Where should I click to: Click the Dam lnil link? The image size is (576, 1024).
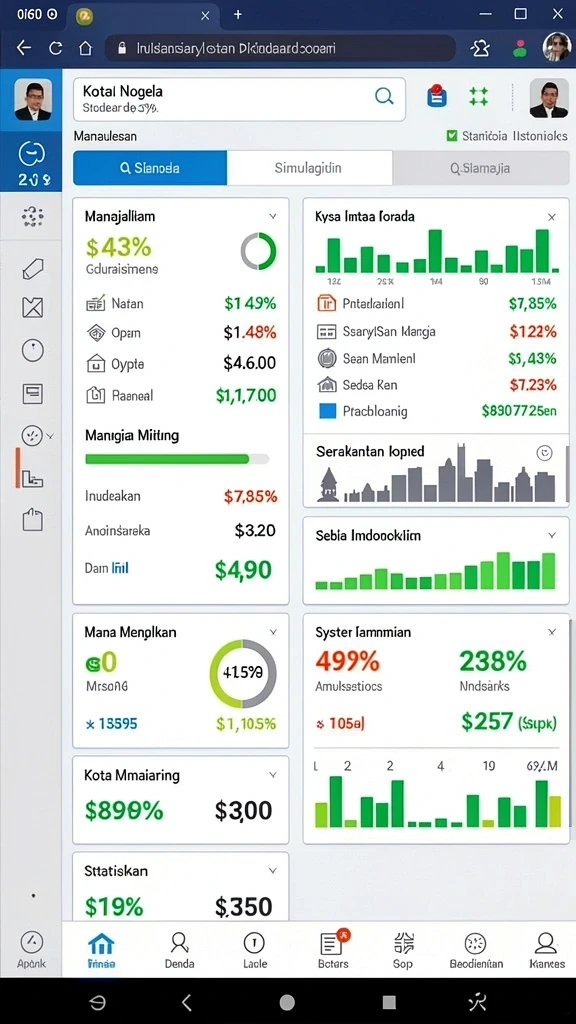106,568
